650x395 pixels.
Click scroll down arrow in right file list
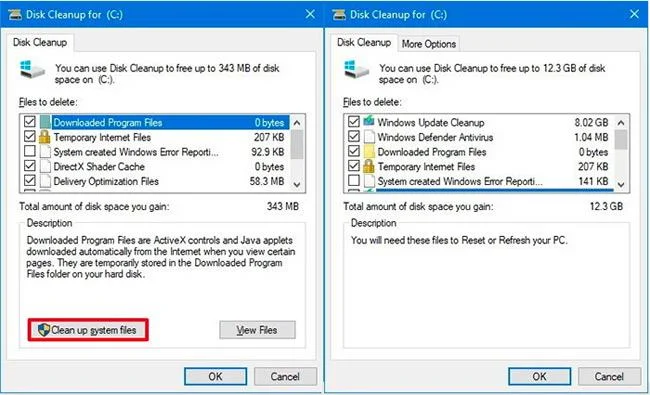pyautogui.click(x=621, y=184)
